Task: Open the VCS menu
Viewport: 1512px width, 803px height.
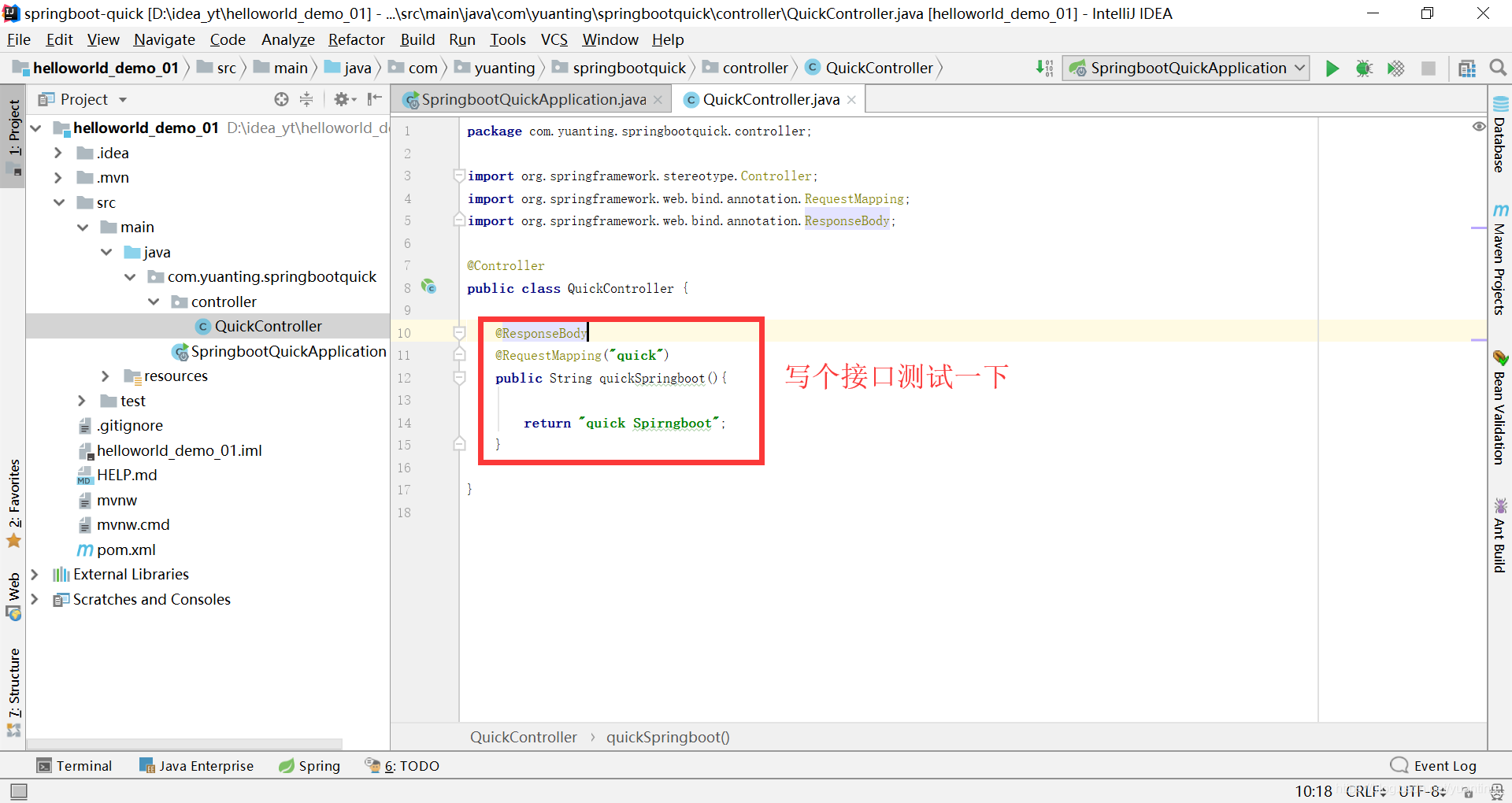Action: [554, 39]
